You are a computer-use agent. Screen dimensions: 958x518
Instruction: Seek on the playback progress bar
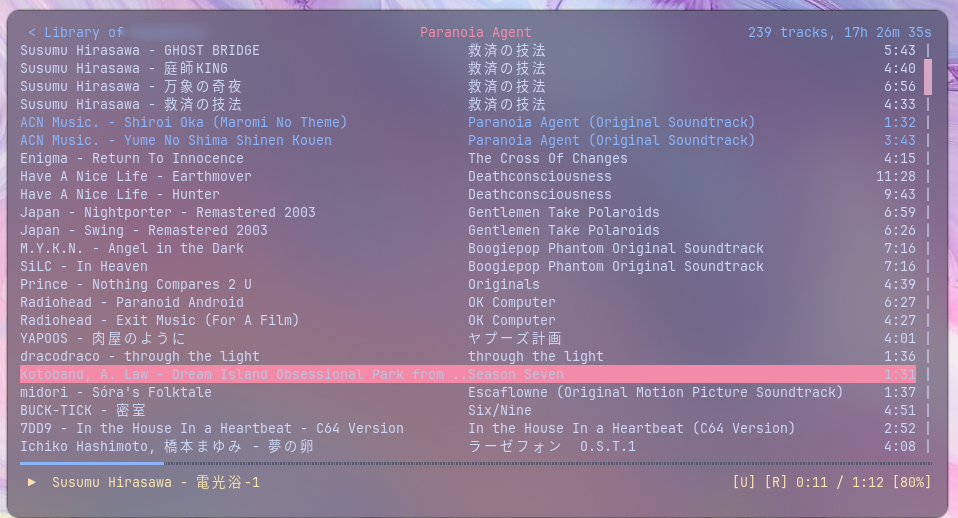(x=476, y=464)
